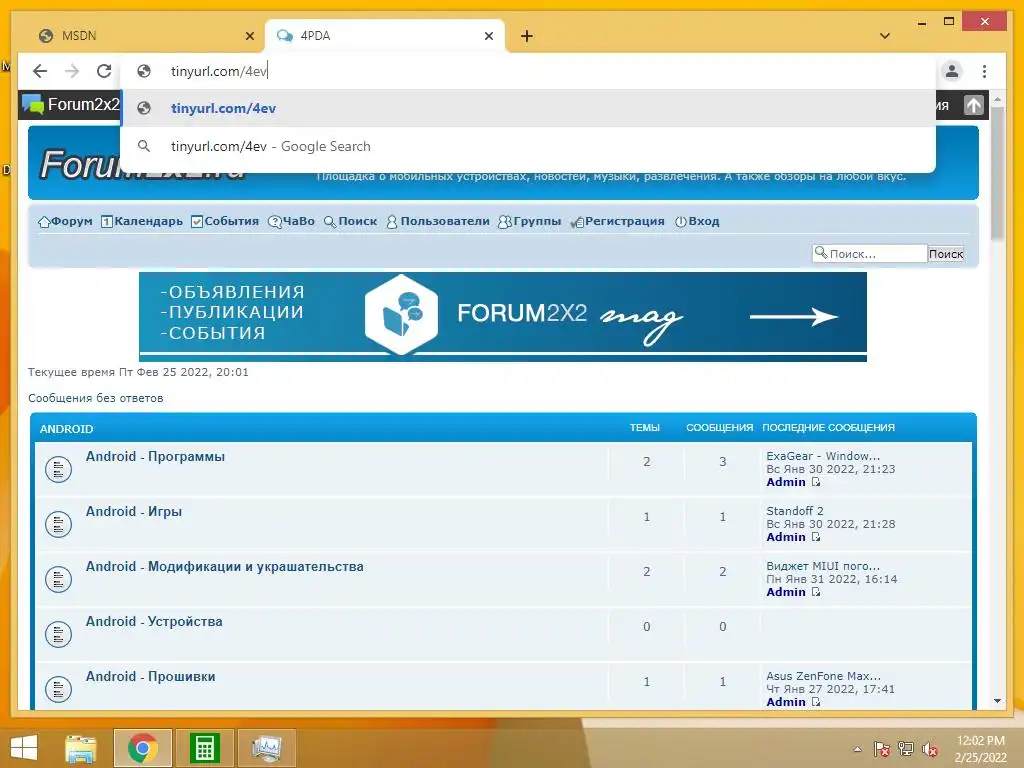The image size is (1024, 768).
Task: Click the FORUM2X2 mag banner
Action: [x=503, y=317]
